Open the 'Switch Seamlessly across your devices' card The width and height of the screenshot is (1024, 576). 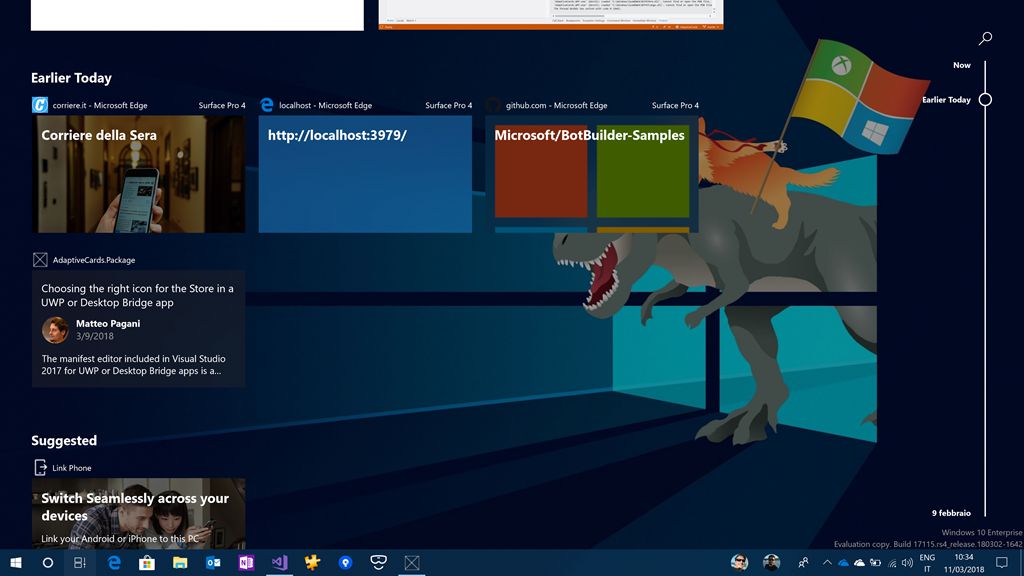click(x=138, y=514)
